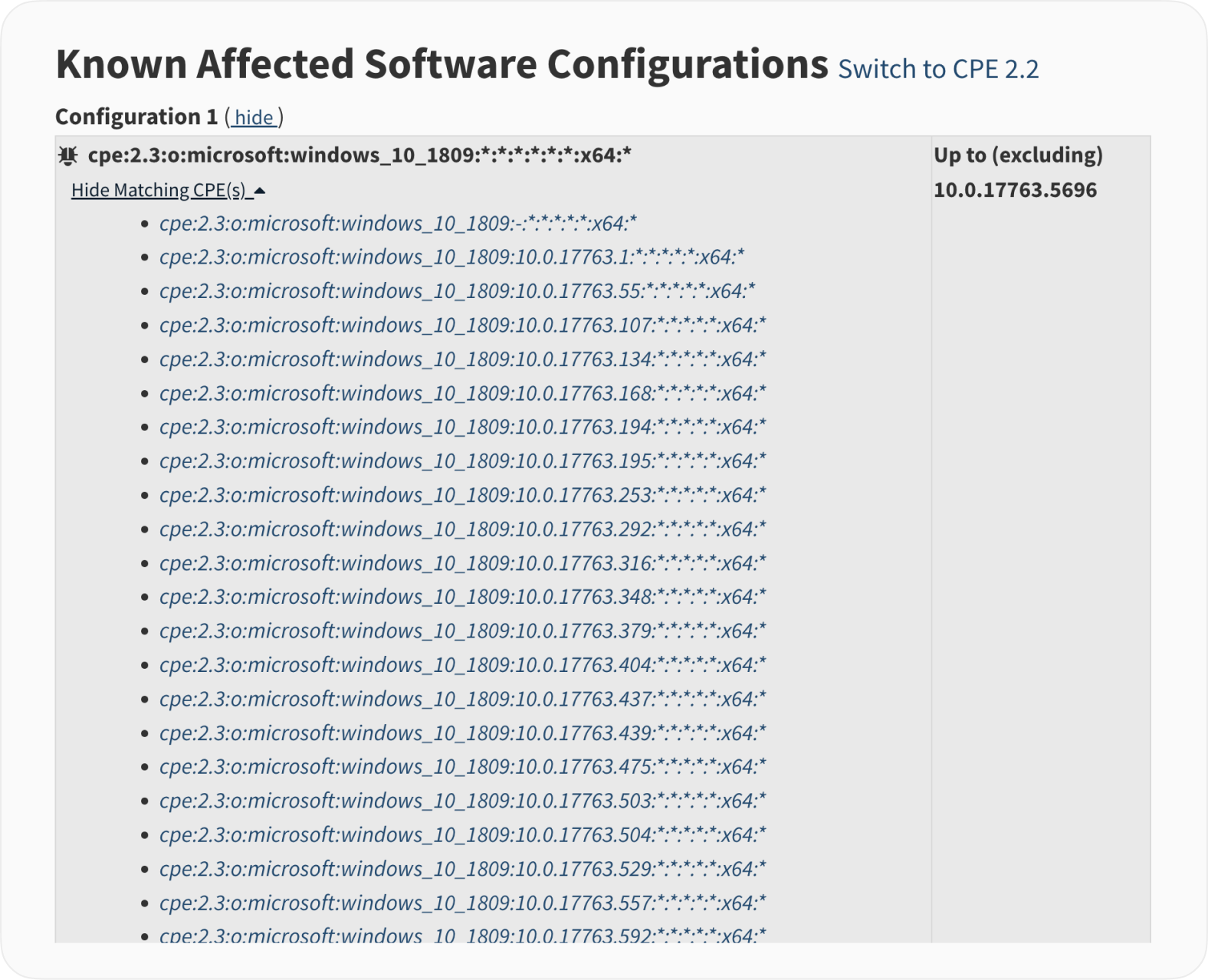Switch to CPE 2.2 view

[x=938, y=69]
